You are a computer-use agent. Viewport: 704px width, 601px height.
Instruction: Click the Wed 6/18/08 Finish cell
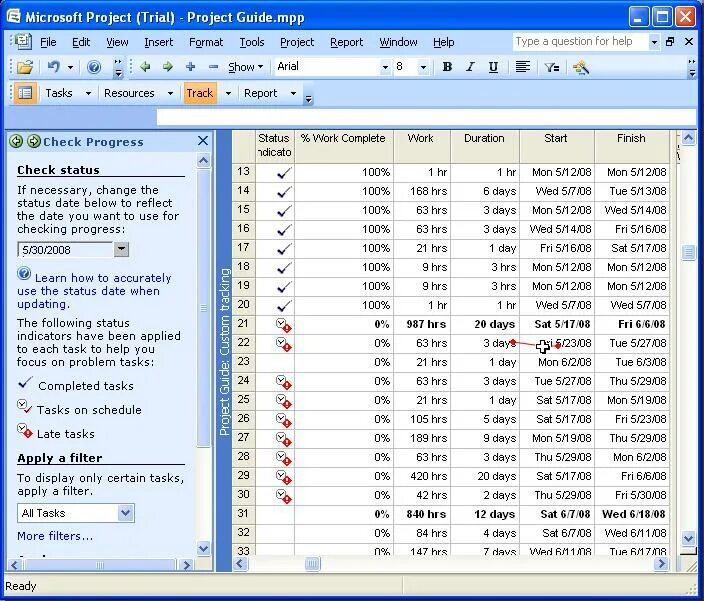(632, 514)
